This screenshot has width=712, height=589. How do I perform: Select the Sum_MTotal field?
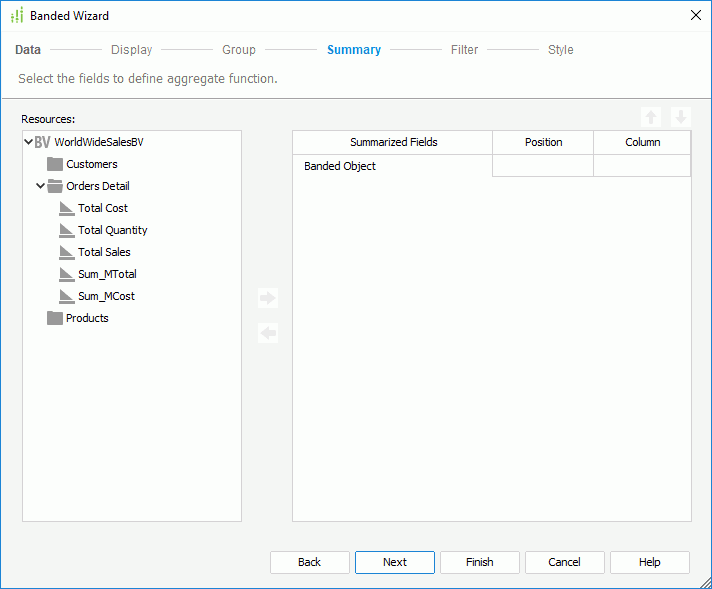point(107,274)
